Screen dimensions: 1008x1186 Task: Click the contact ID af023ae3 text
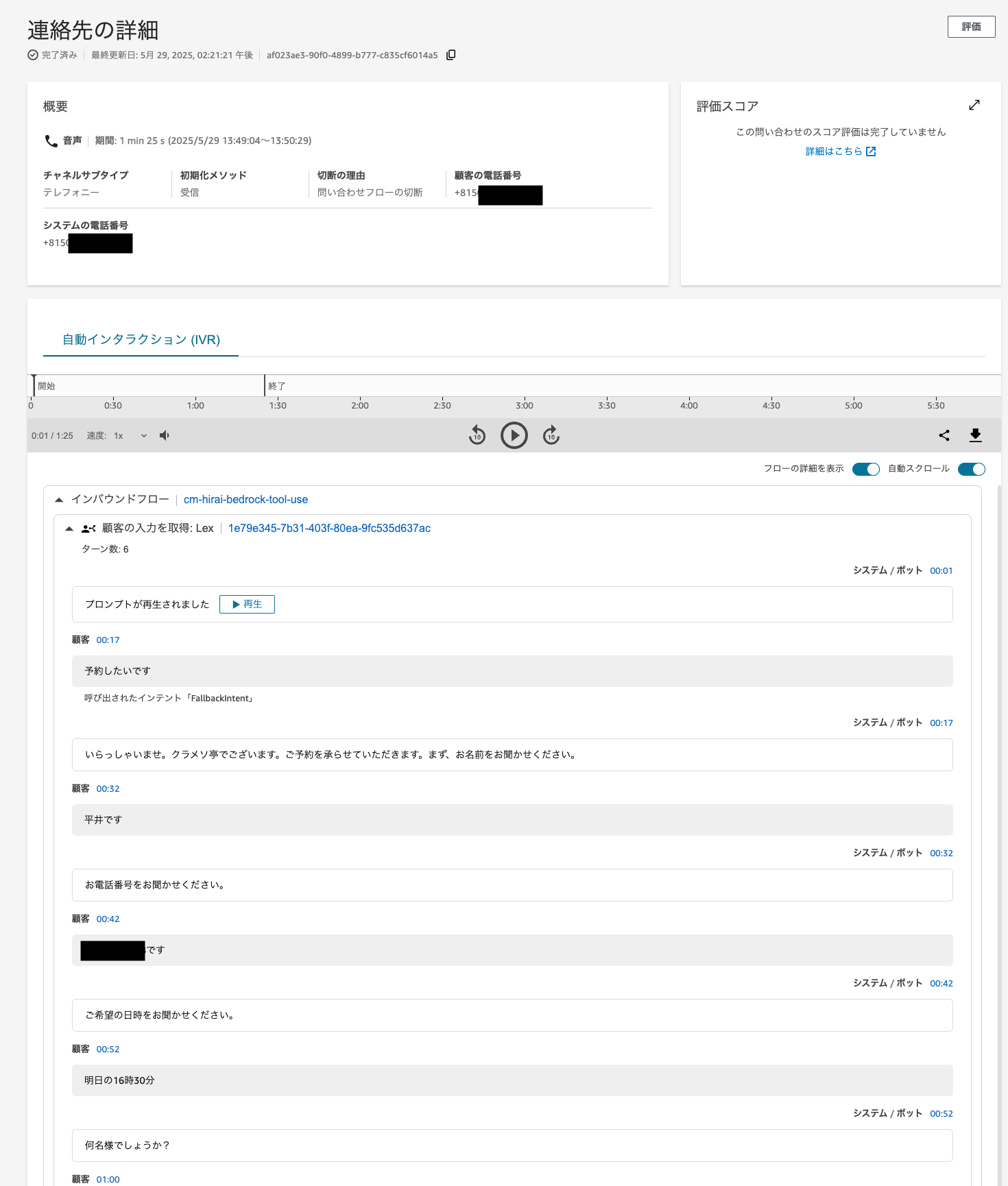pyautogui.click(x=352, y=55)
